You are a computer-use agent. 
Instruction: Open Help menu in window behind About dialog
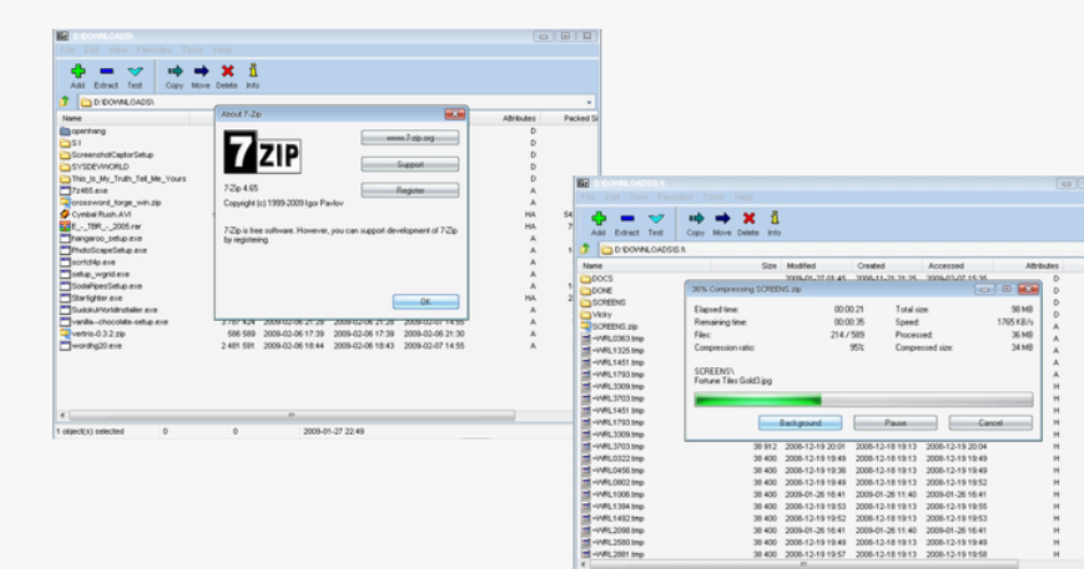(222, 51)
